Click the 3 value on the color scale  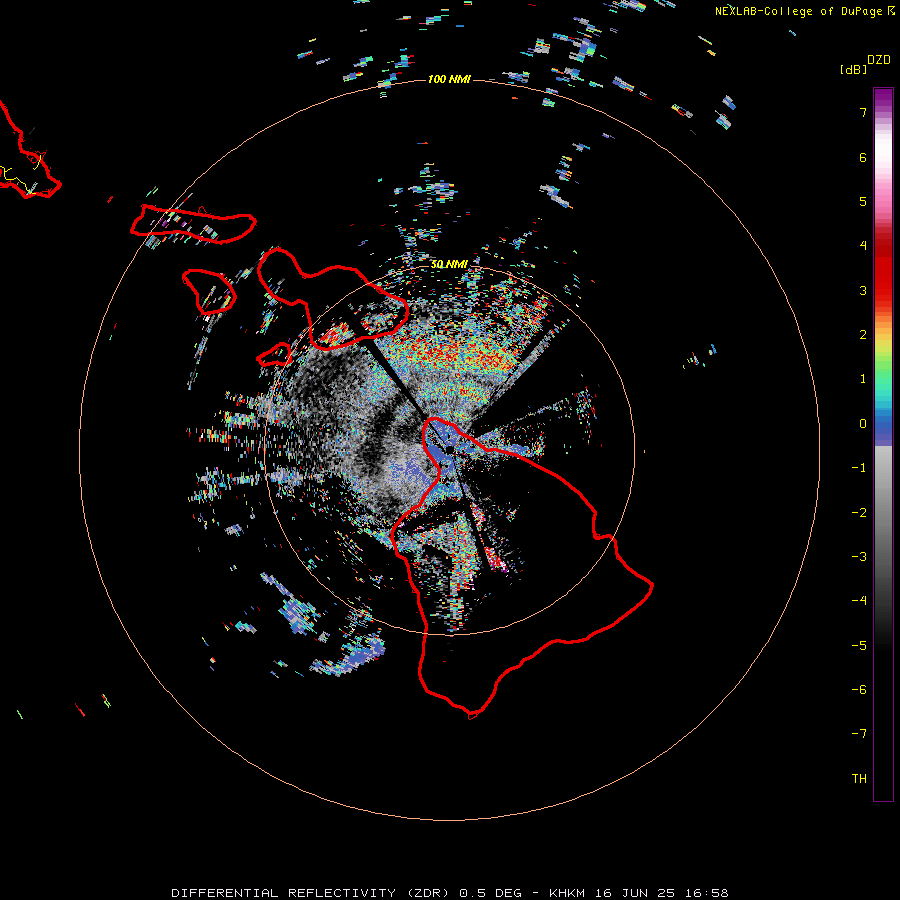click(x=863, y=290)
